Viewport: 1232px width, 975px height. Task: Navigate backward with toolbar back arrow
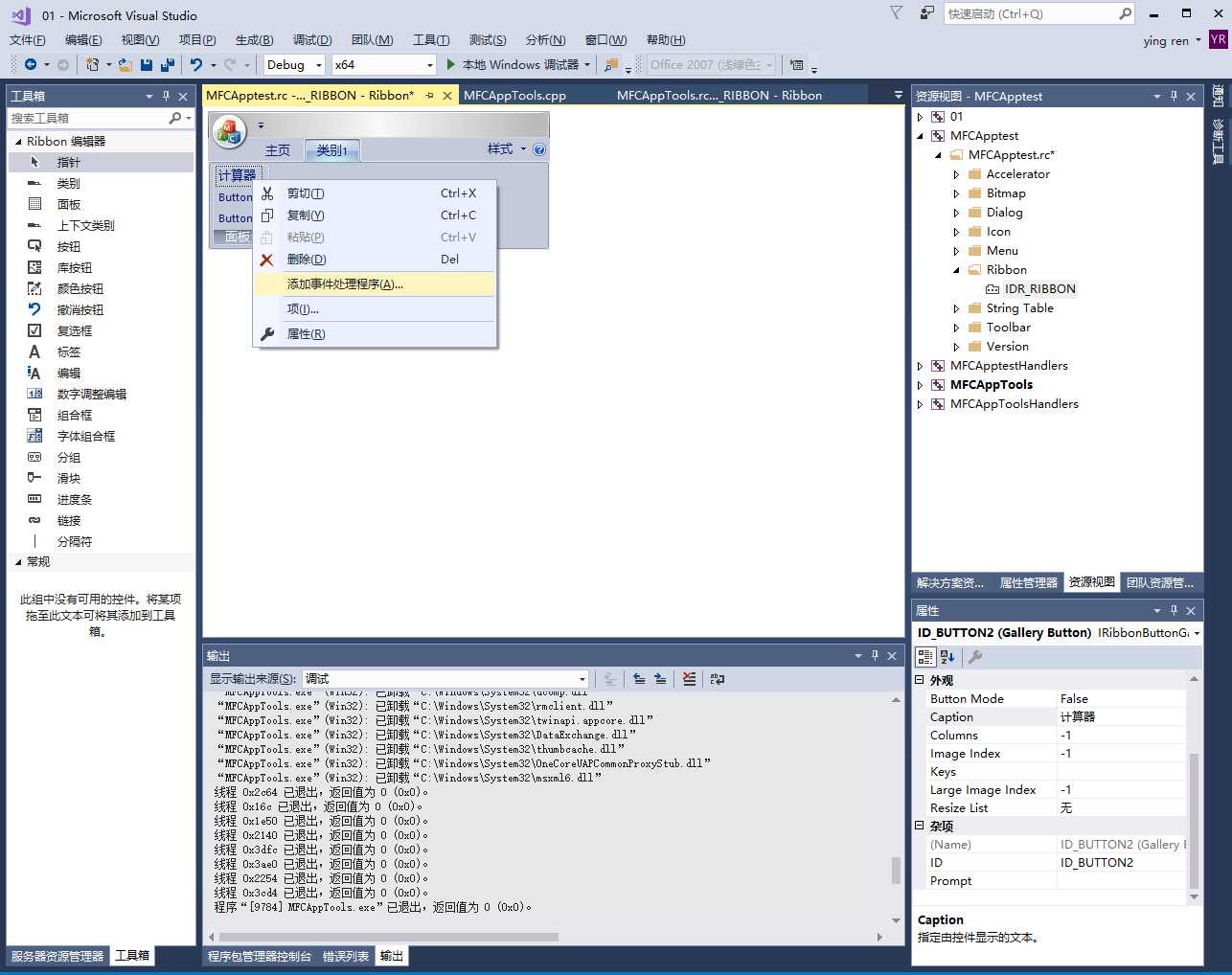(x=31, y=64)
